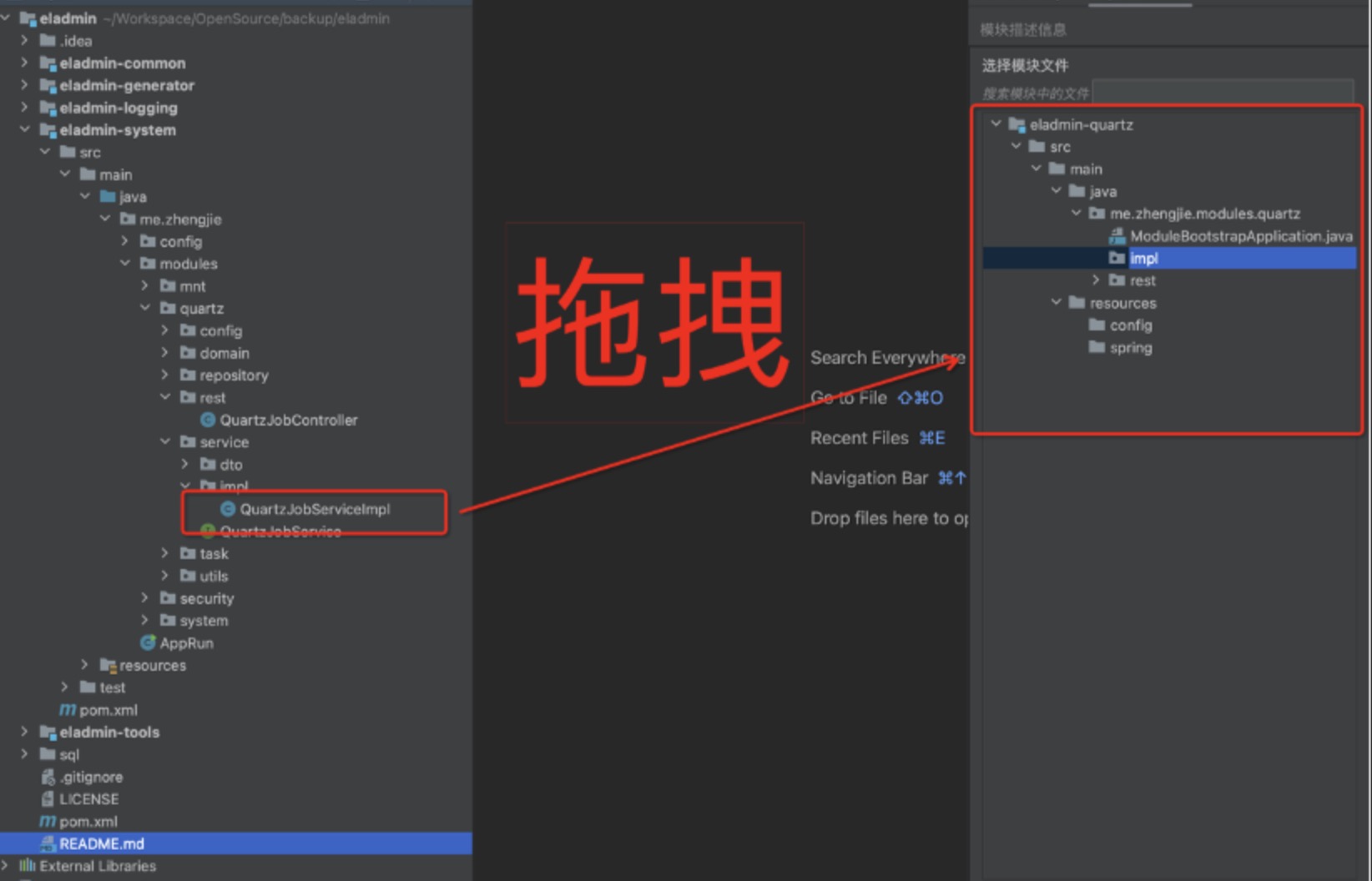The height and width of the screenshot is (881, 1372).
Task: Click the eladmin-tools module icon
Action: tap(48, 732)
